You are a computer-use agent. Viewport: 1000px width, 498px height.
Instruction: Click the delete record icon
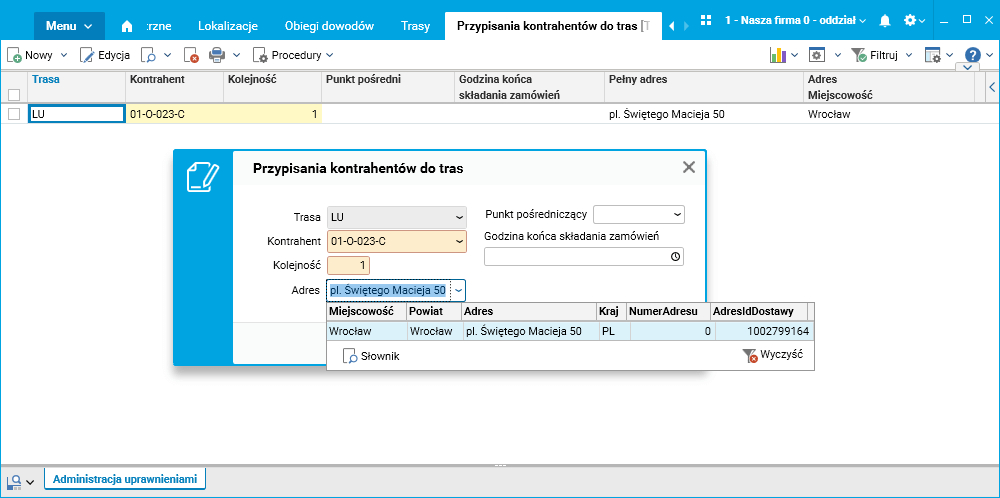click(191, 55)
